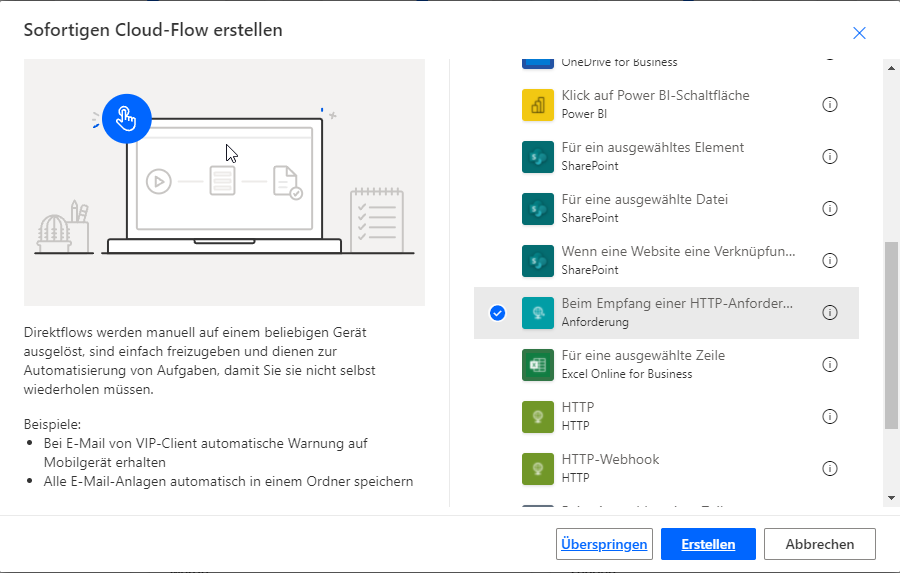Click SharePoint icon for ausgewähltes Element
The height and width of the screenshot is (573, 900).
(538, 157)
